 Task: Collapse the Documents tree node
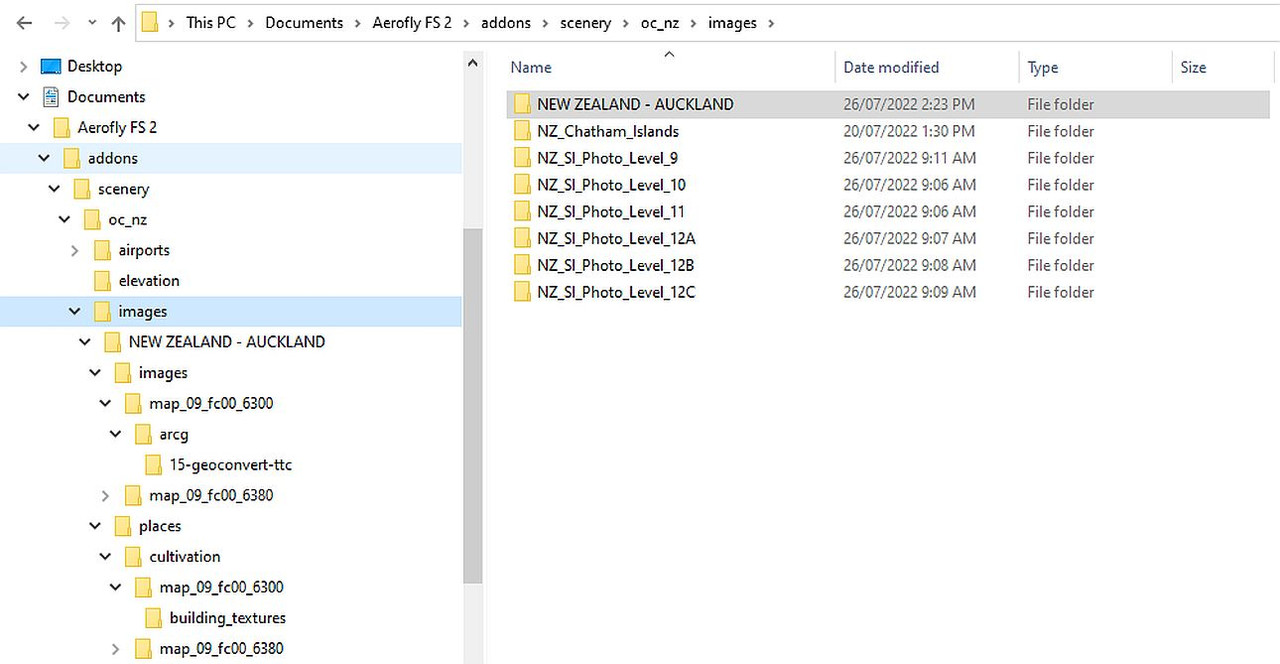click(x=24, y=97)
